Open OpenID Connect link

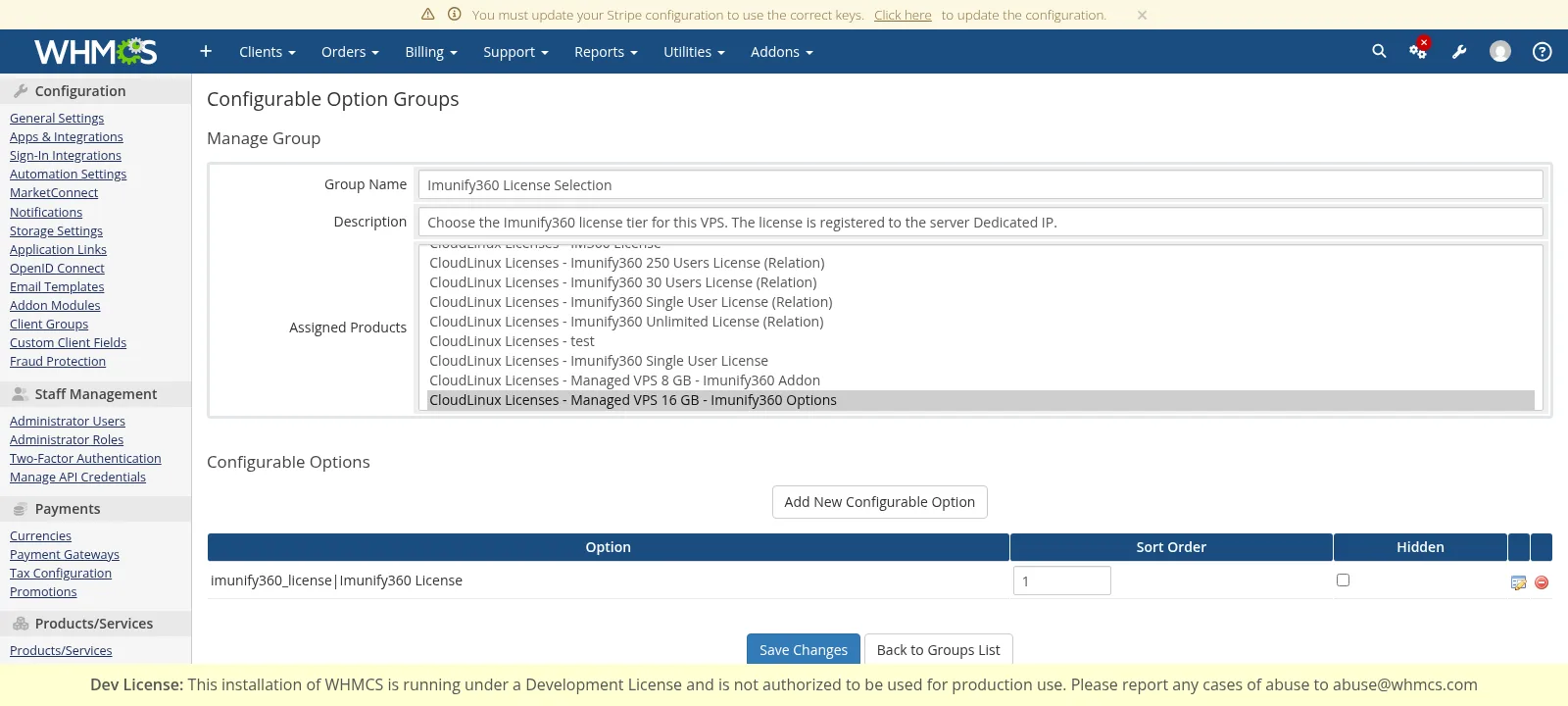click(57, 268)
